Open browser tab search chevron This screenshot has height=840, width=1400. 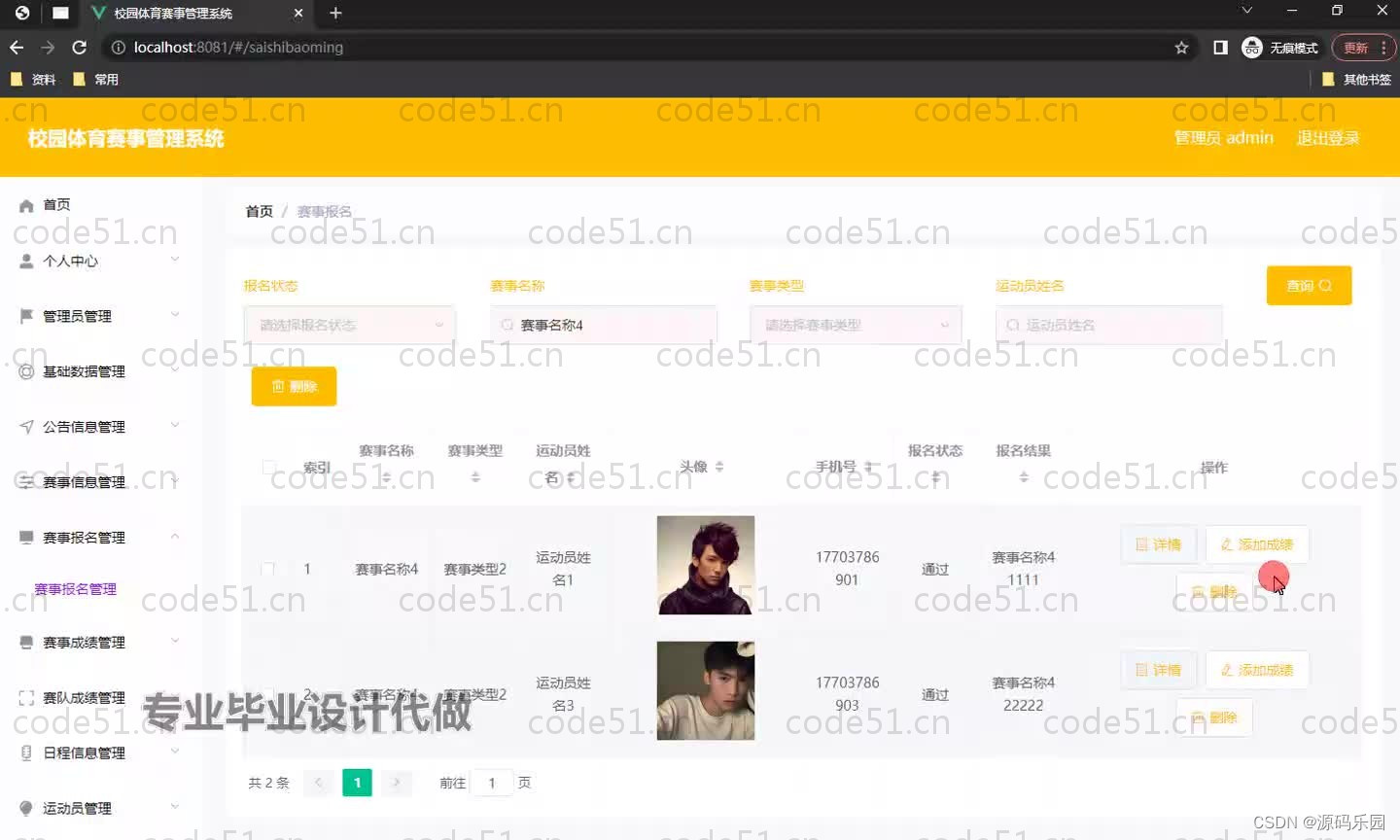pos(1247,11)
